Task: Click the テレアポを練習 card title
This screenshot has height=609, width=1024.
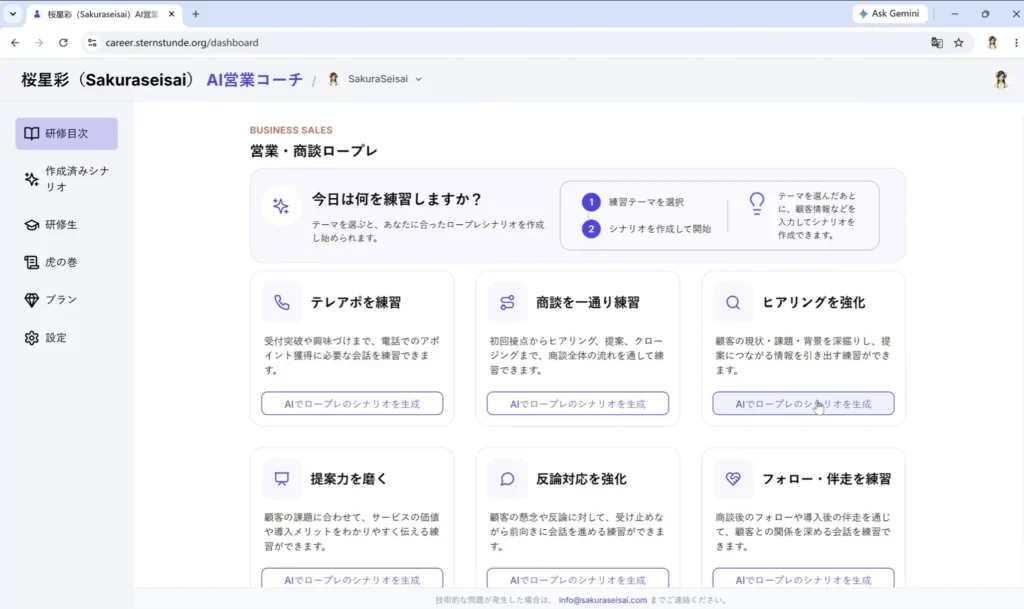Action: pos(356,302)
